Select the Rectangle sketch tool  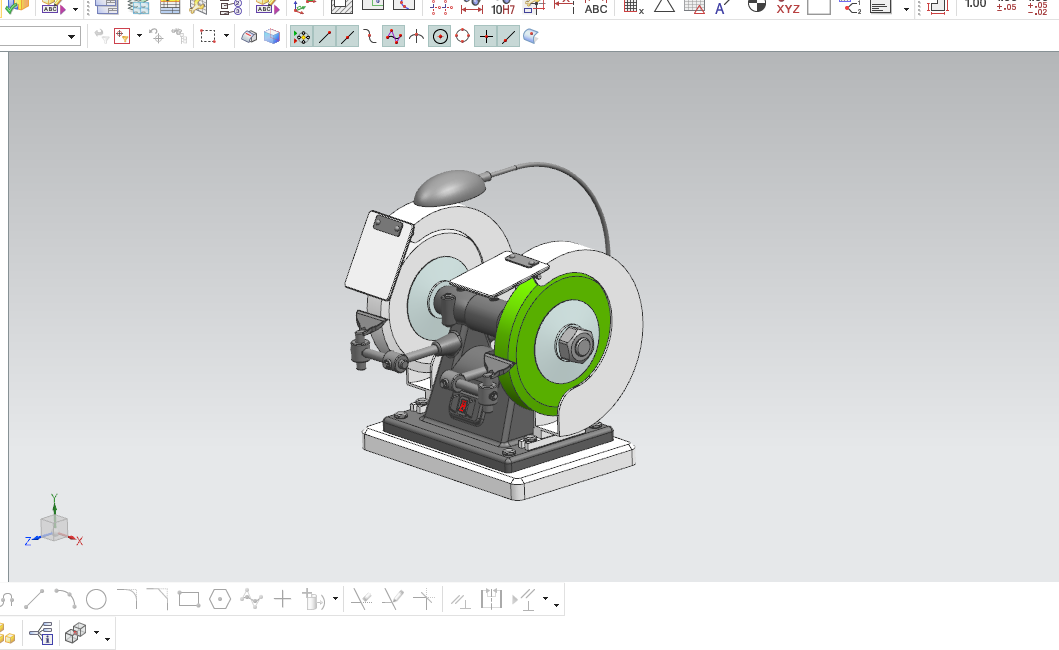coord(188,599)
